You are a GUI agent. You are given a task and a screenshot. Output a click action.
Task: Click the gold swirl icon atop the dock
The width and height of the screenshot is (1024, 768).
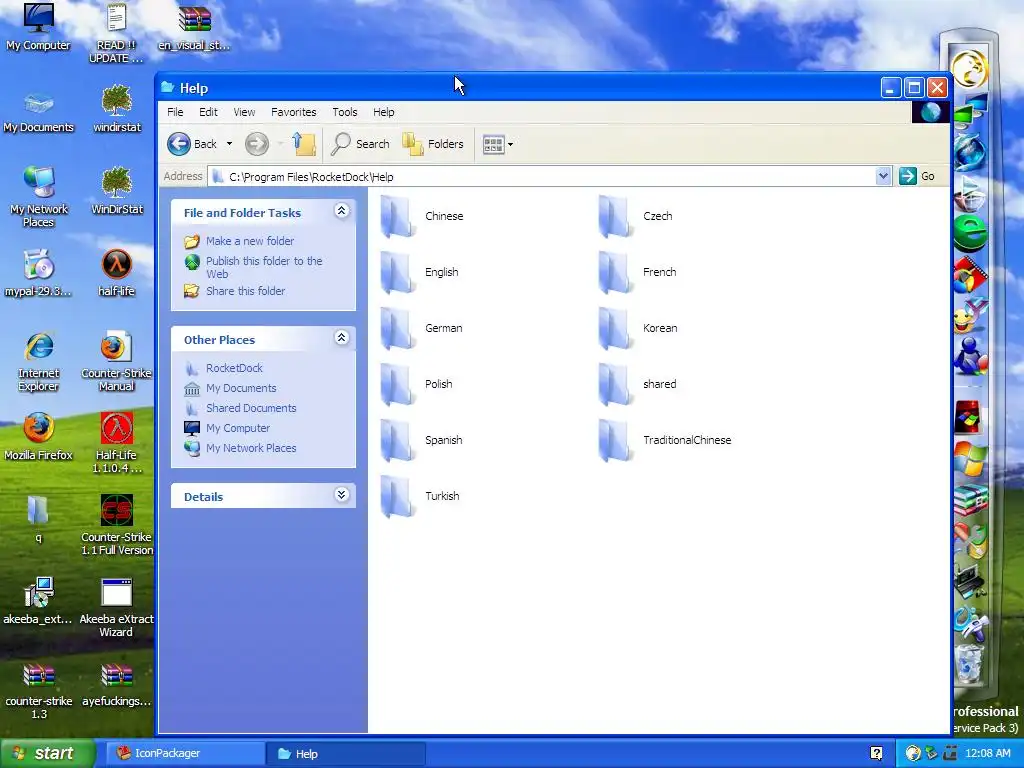click(x=970, y=68)
